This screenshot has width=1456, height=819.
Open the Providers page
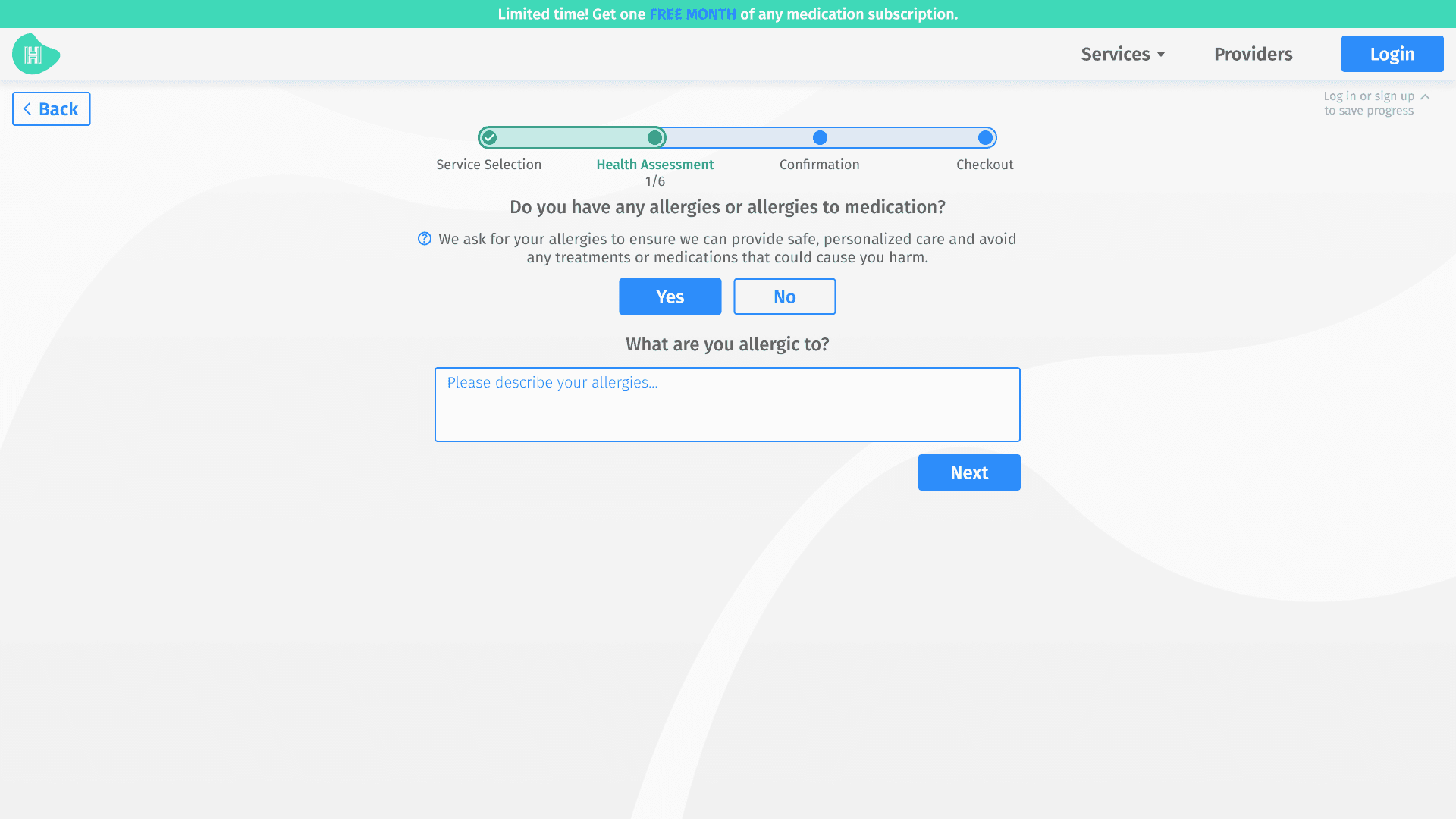click(1253, 54)
